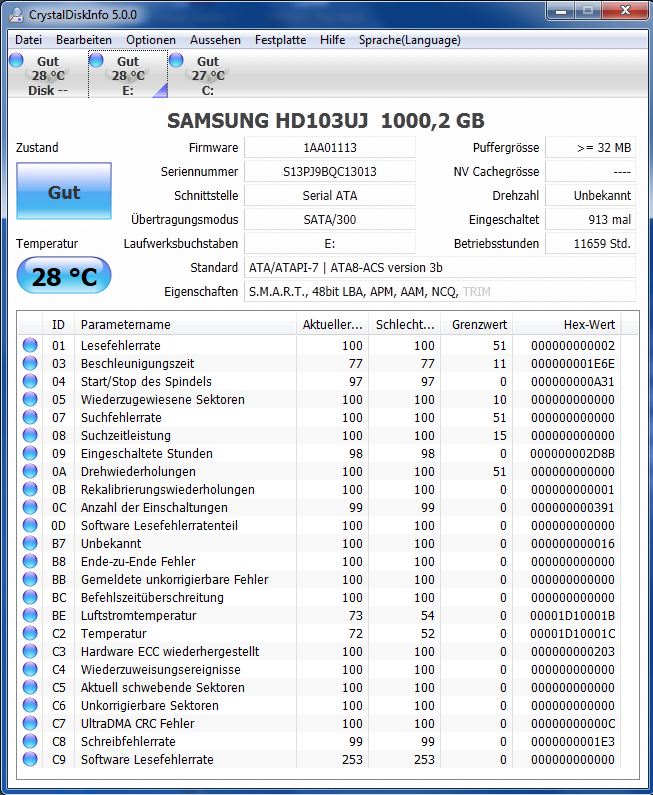Open the Sprache(Language) menu
Screen dimensions: 653x795
coord(410,40)
